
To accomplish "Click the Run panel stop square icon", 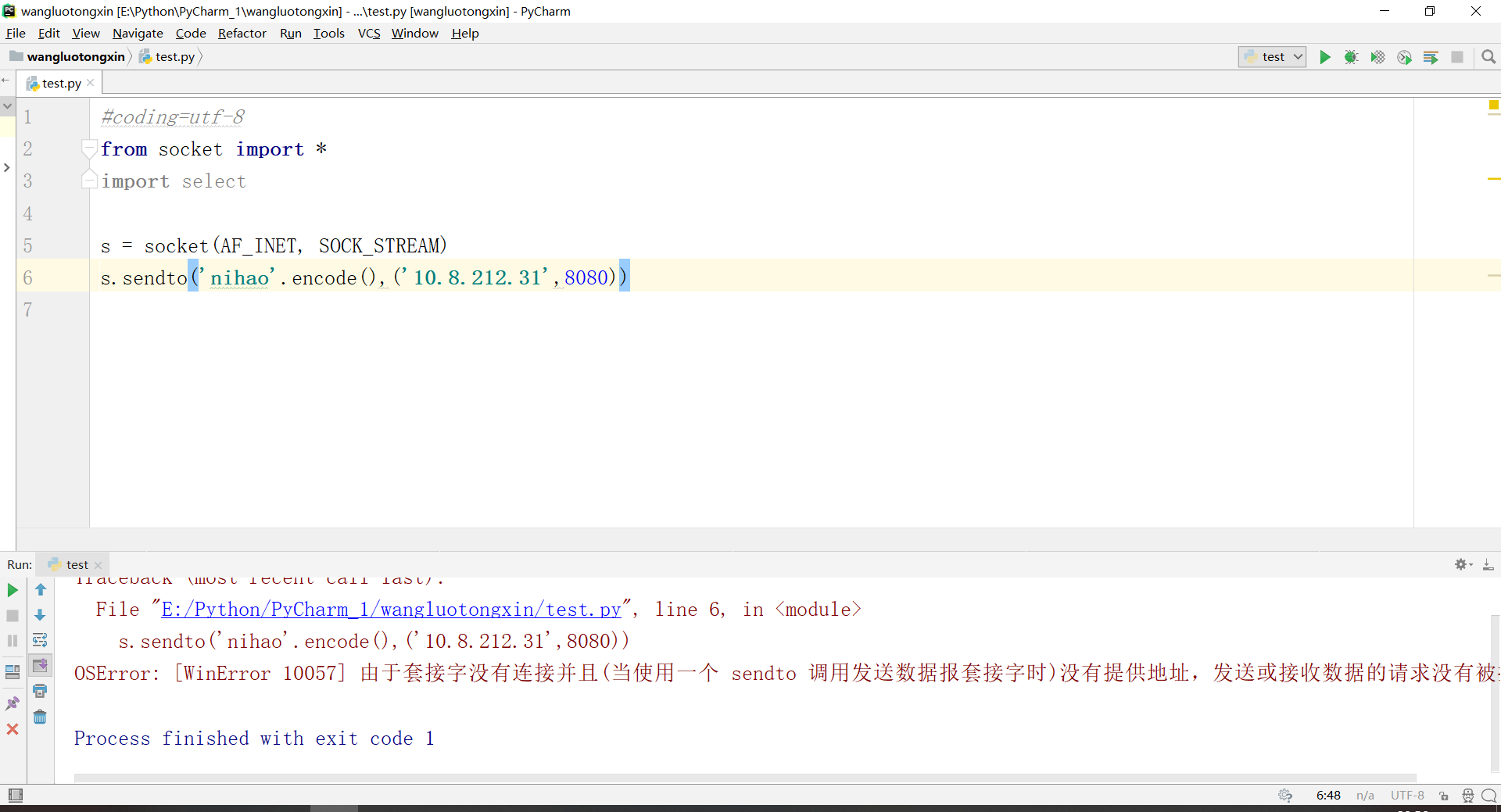I will (x=13, y=616).
